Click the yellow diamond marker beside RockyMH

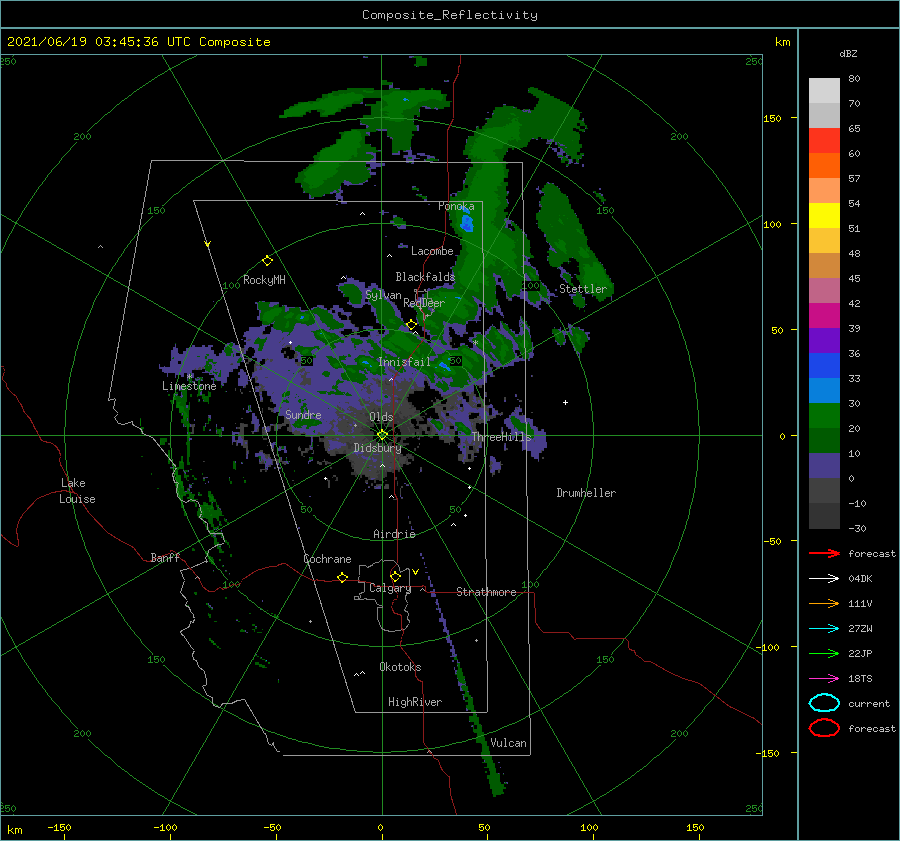click(267, 261)
